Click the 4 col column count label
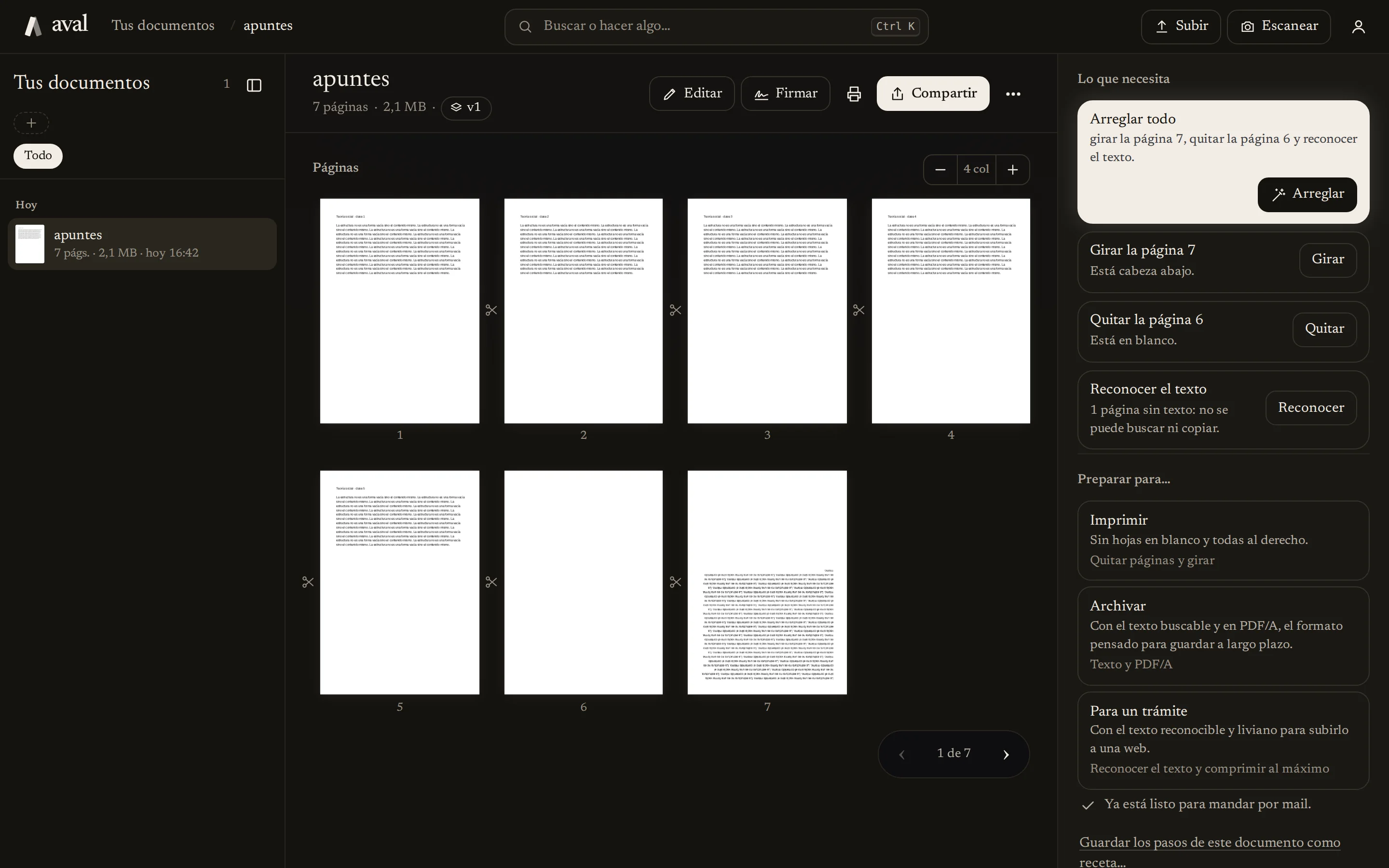The image size is (1389, 868). coord(976,170)
